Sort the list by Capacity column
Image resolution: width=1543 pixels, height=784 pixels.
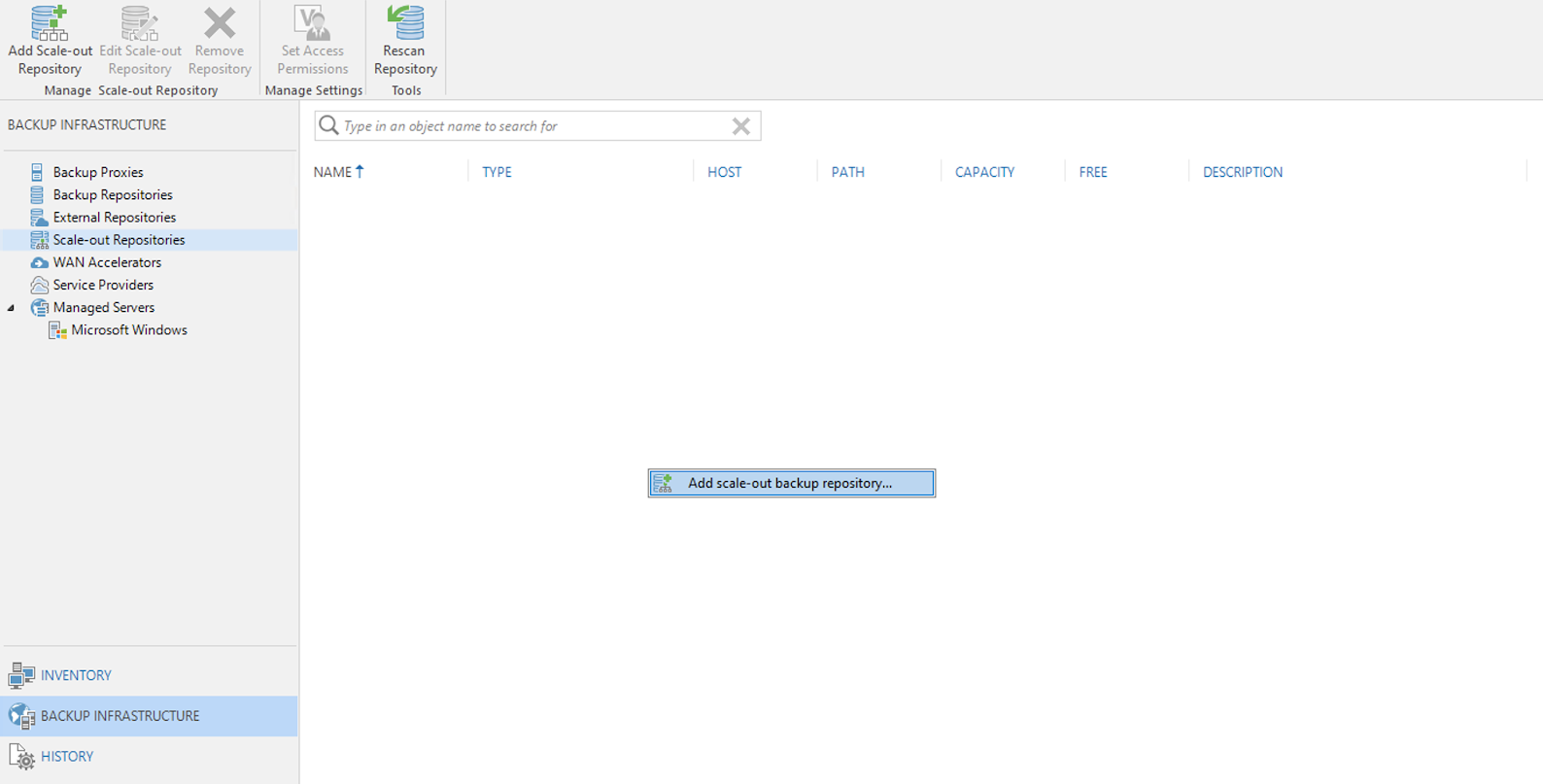tap(984, 172)
